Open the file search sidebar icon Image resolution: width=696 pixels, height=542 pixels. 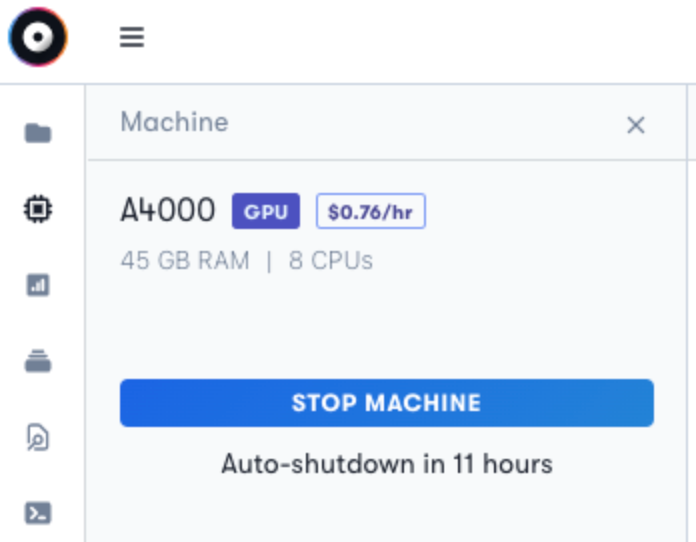pyautogui.click(x=38, y=437)
